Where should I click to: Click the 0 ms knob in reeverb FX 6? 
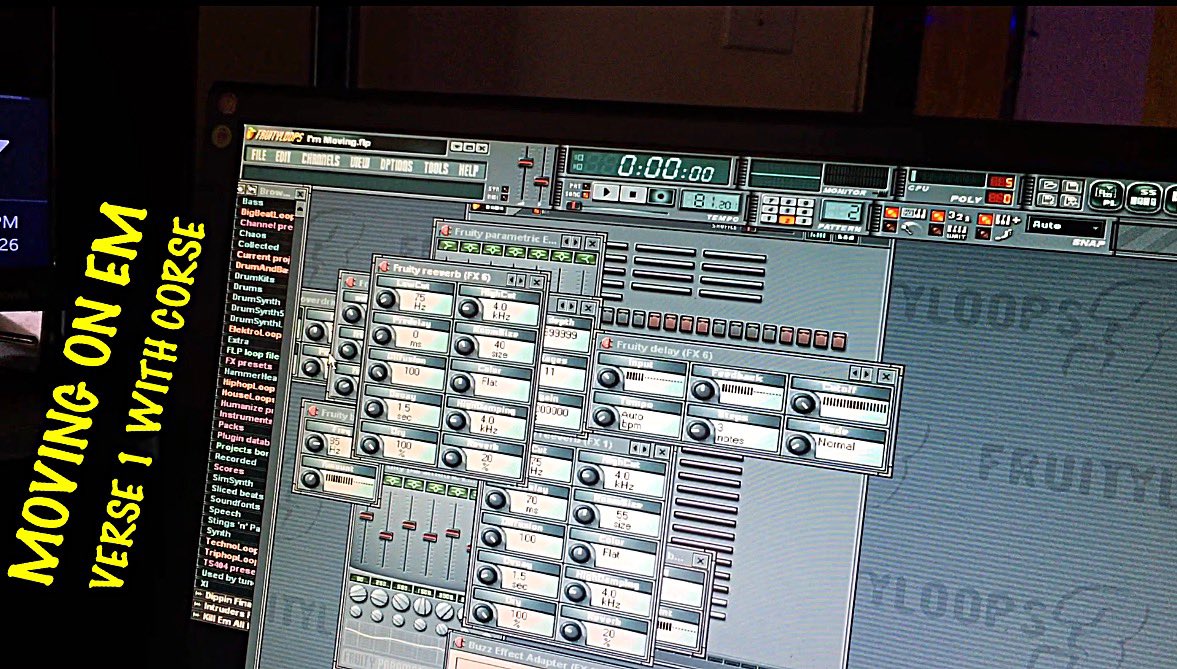point(381,336)
